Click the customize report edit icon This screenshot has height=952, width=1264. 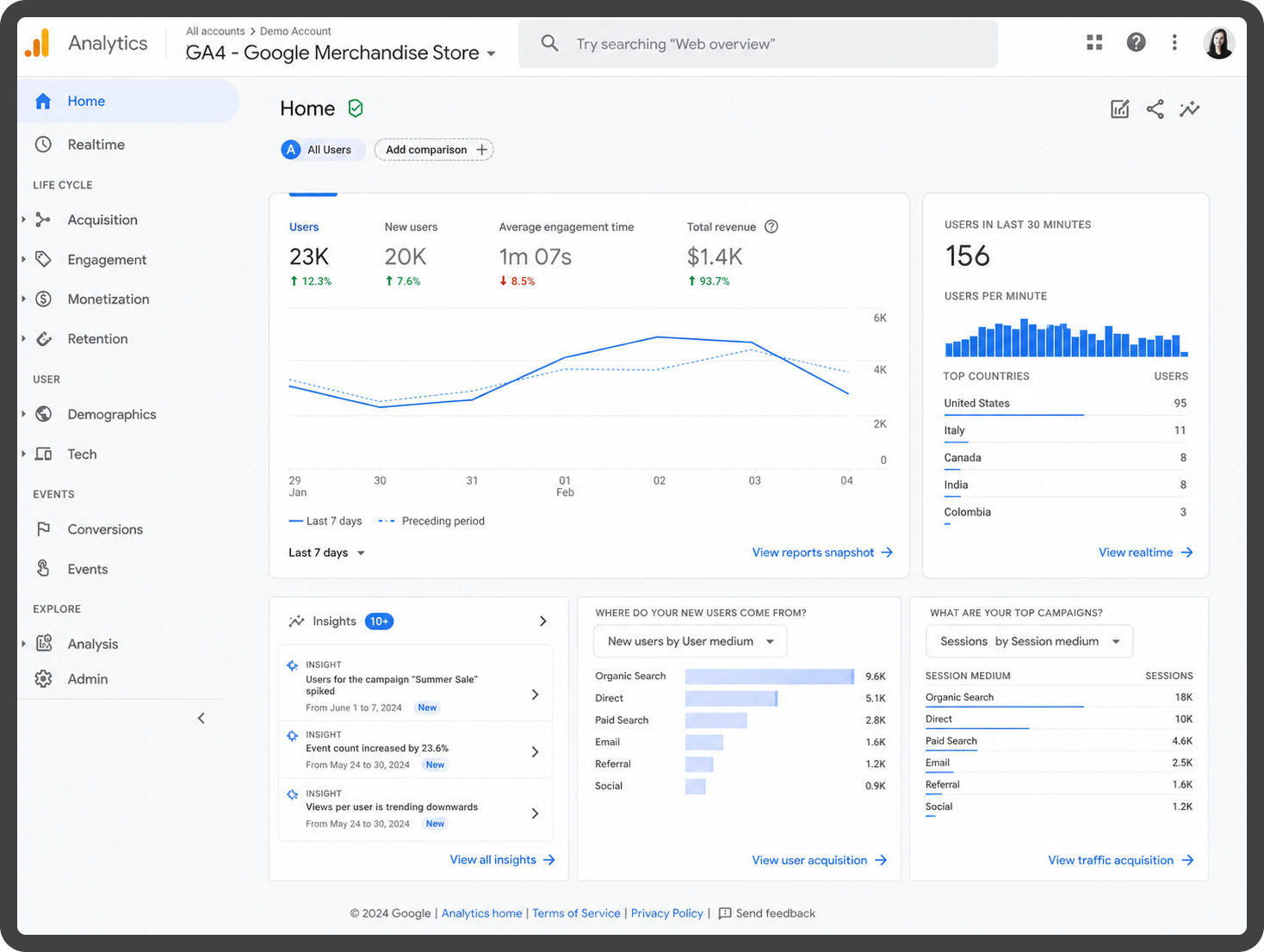pyautogui.click(x=1119, y=109)
